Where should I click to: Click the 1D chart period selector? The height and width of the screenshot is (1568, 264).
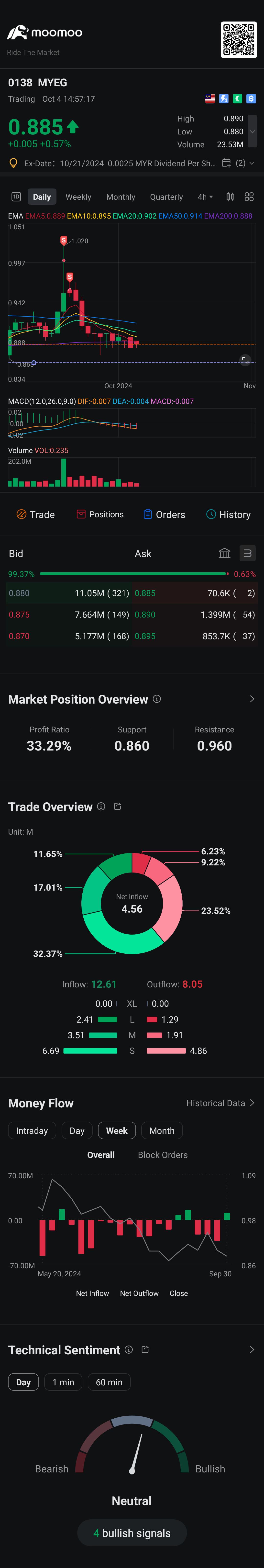[x=16, y=197]
